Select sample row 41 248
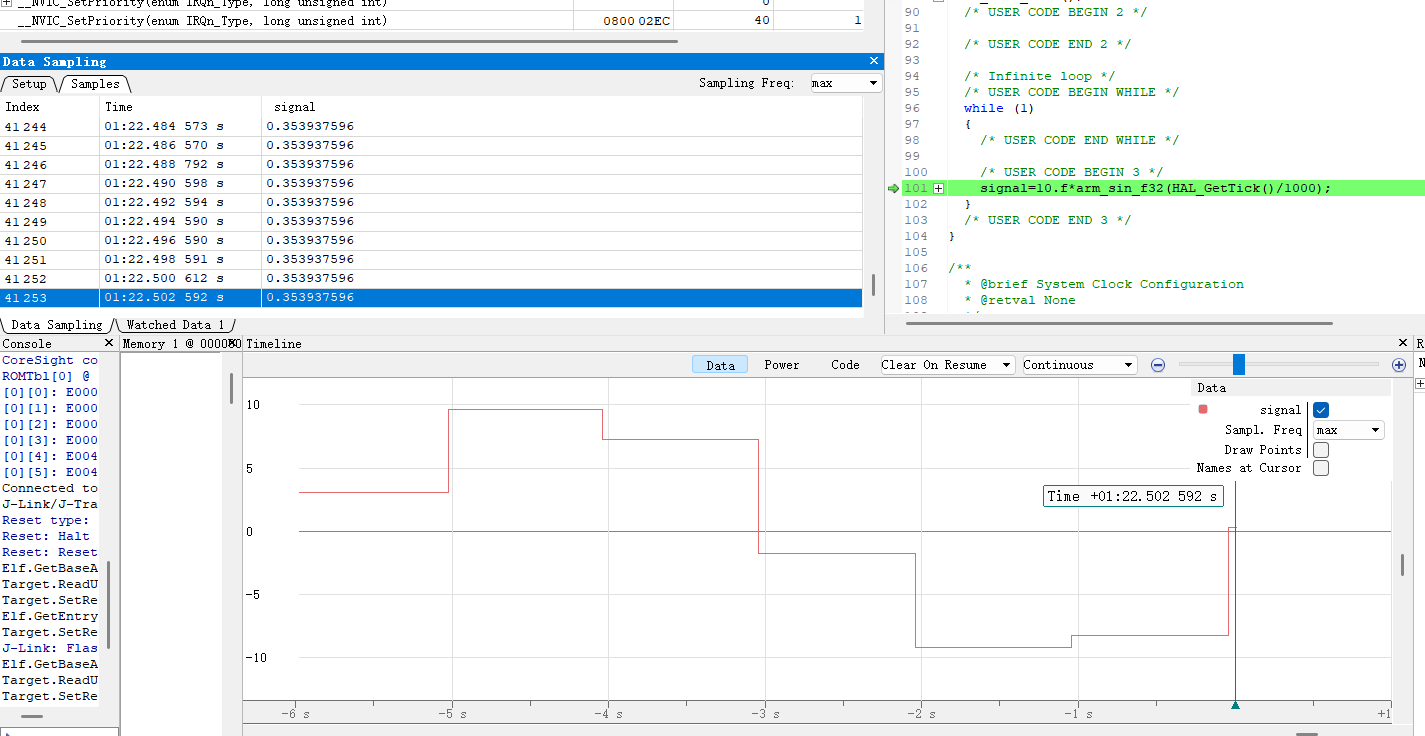The width and height of the screenshot is (1425, 736). point(431,202)
